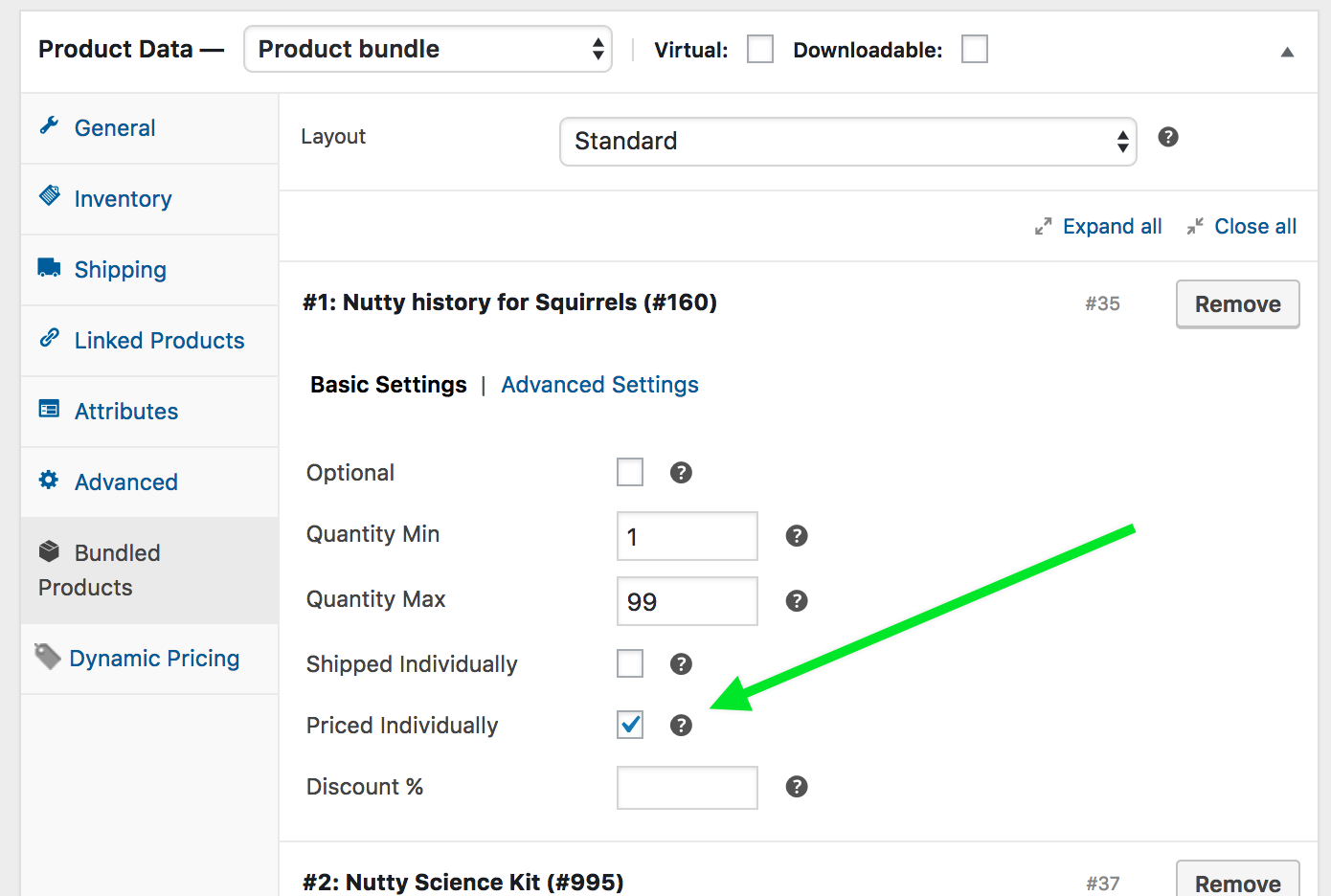The image size is (1331, 896).
Task: Enable the Shipped Individually checkbox
Action: tap(630, 663)
